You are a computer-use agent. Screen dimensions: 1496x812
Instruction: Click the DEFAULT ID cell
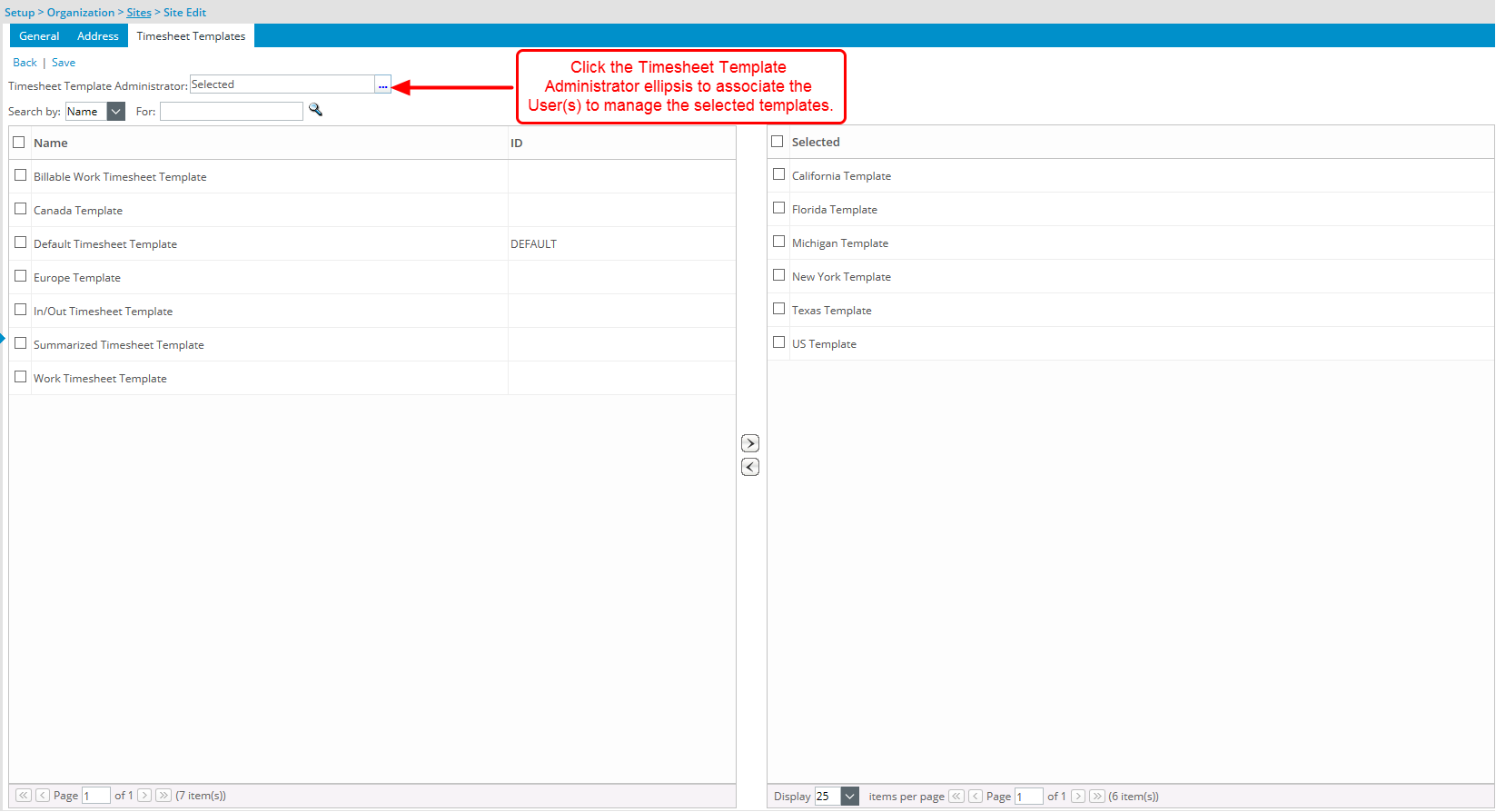pos(533,243)
